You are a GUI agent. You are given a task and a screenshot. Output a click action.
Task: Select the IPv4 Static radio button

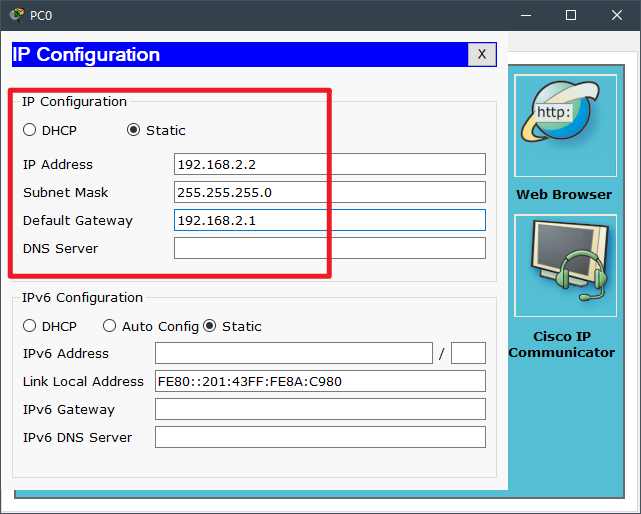coord(134,130)
